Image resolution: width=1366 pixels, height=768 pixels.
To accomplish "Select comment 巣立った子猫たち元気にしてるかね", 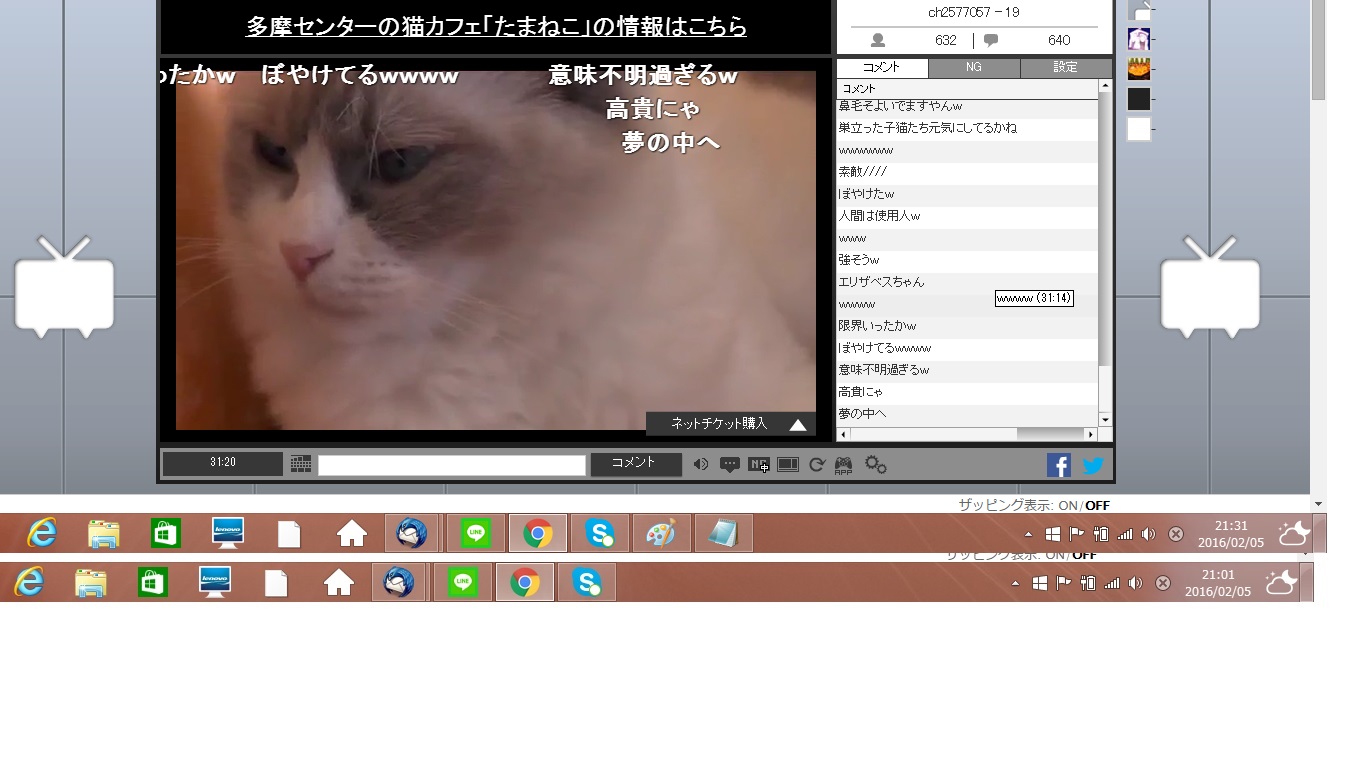I will (967, 128).
